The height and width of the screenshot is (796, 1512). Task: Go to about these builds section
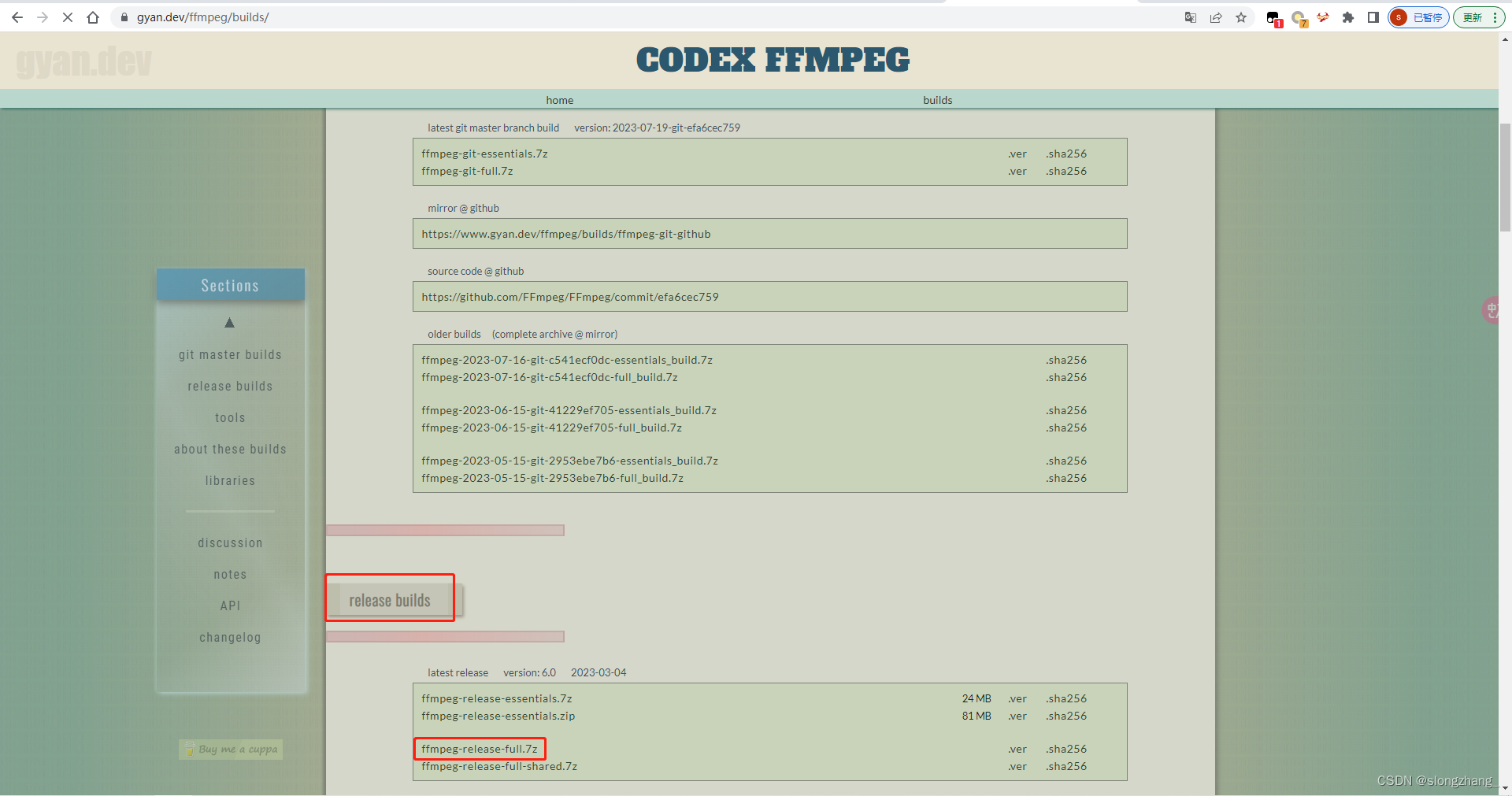tap(230, 450)
